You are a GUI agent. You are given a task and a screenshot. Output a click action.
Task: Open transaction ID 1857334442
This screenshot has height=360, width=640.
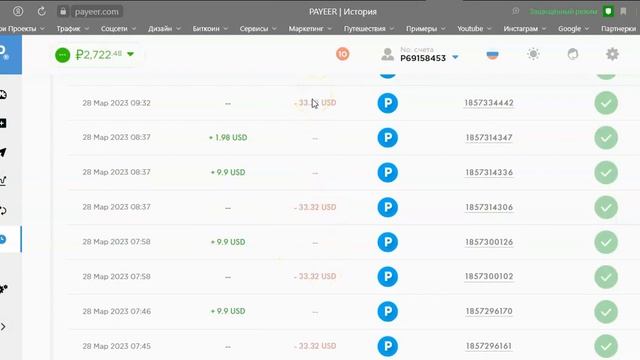489,103
